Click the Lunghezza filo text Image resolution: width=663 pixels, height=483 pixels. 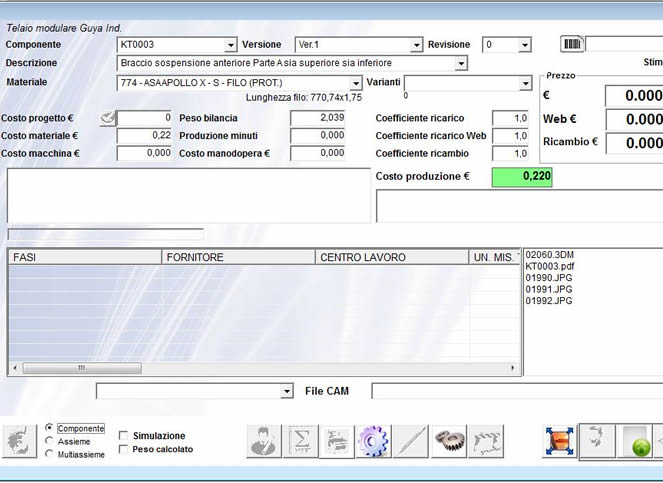click(x=304, y=98)
